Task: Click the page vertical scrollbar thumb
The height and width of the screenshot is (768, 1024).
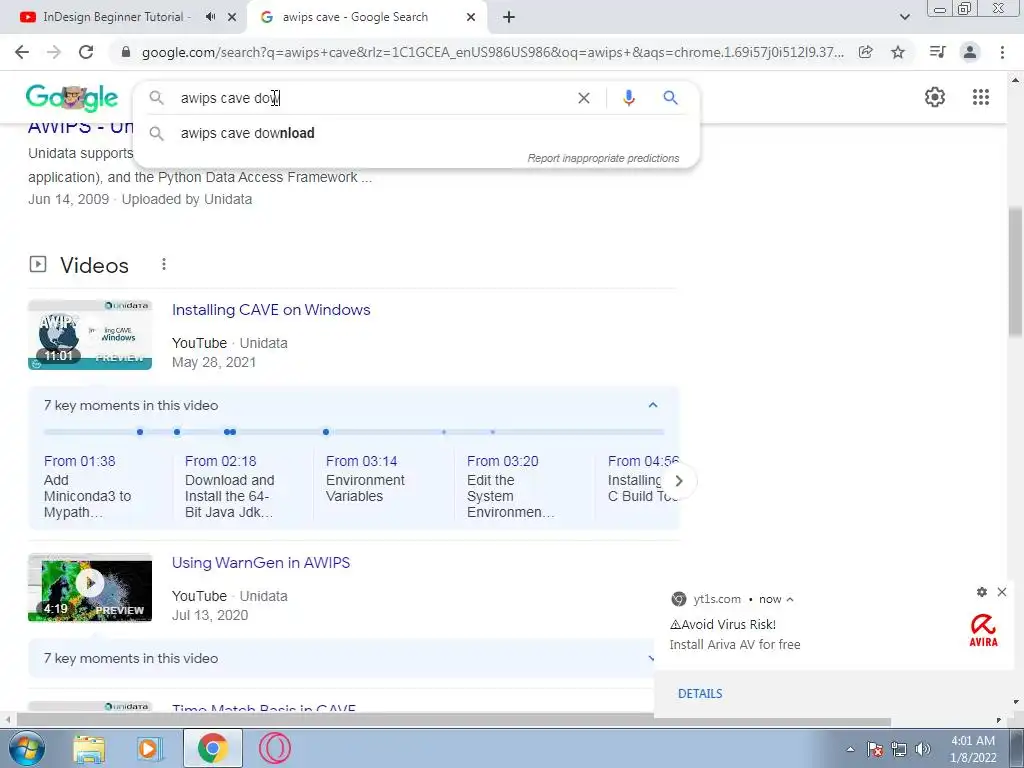Action: click(1016, 274)
